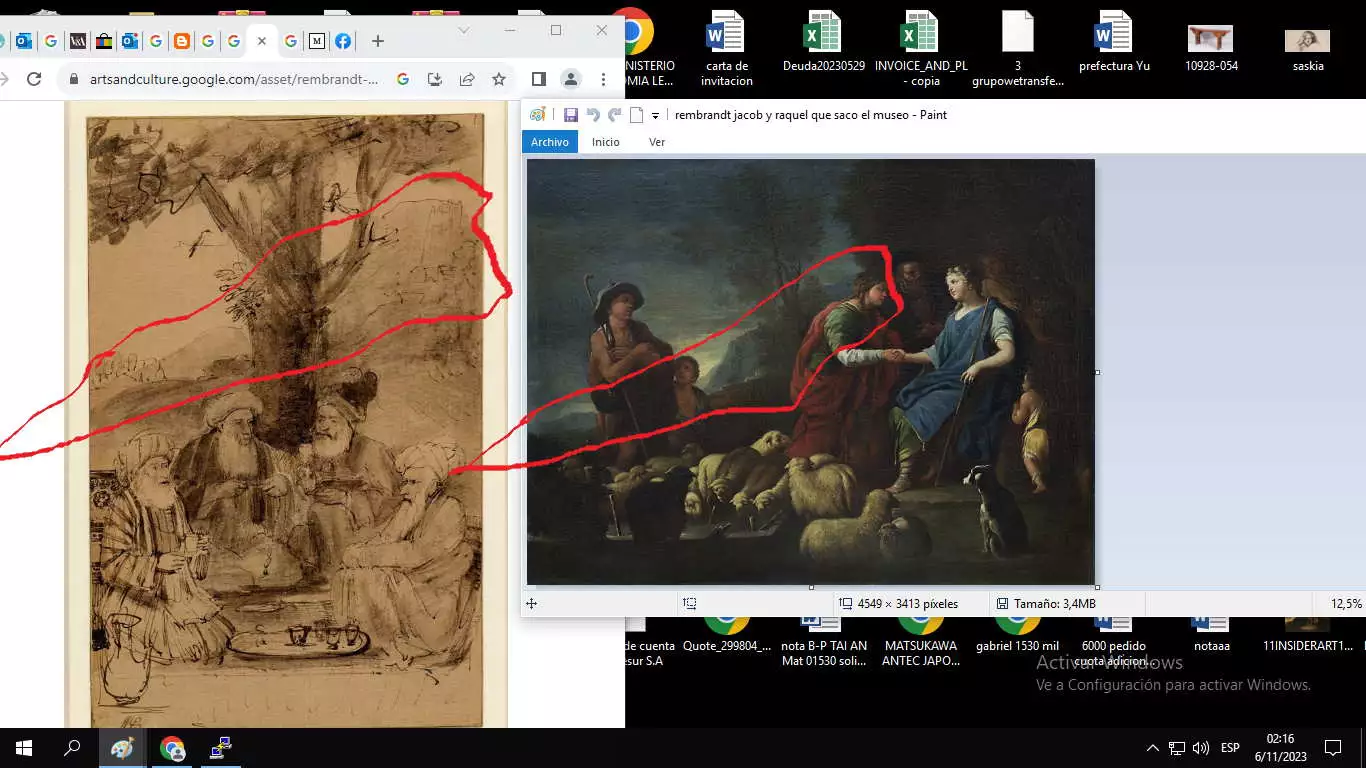Screen dimensions: 1366x768
Task: Open '3 grupowetransfe' desktop file
Action: pyautogui.click(x=1018, y=48)
